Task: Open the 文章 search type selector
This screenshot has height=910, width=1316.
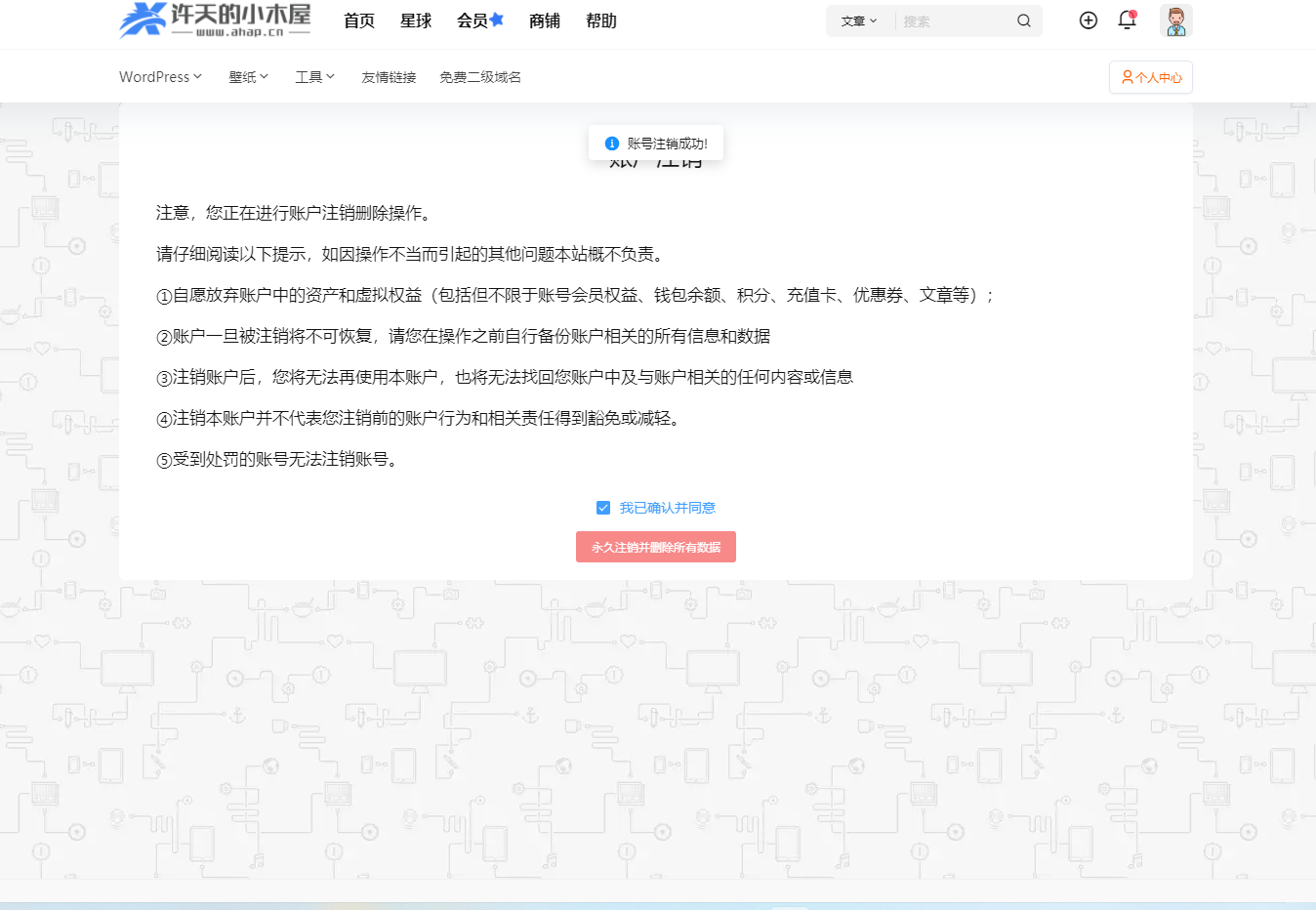Action: coord(859,21)
